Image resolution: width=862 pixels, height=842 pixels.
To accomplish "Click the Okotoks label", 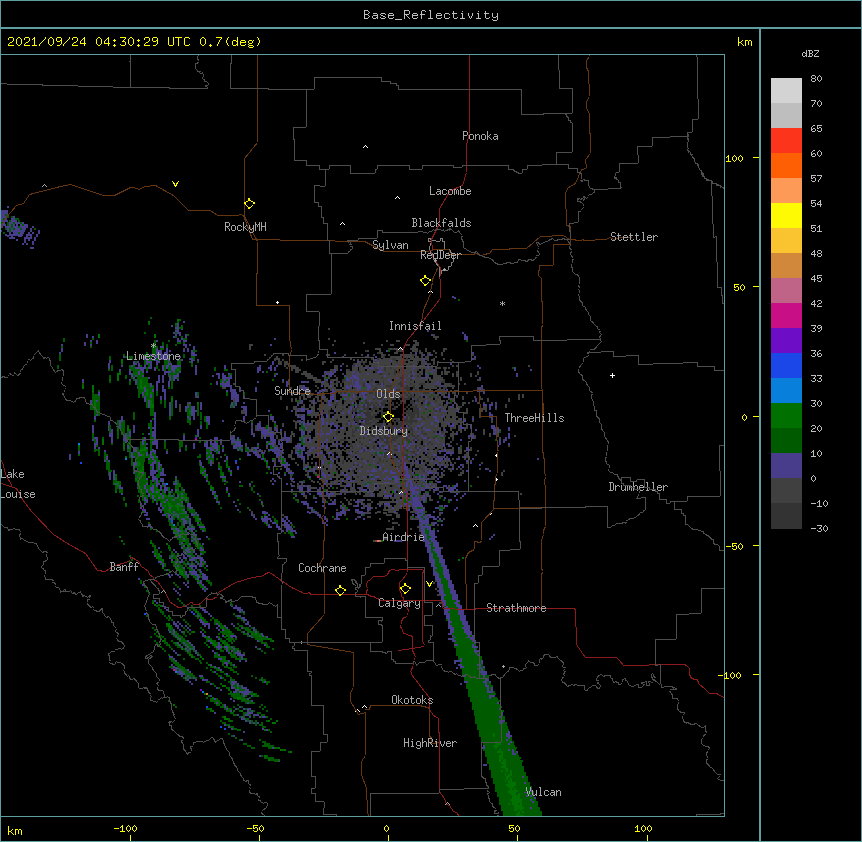I will click(x=412, y=700).
